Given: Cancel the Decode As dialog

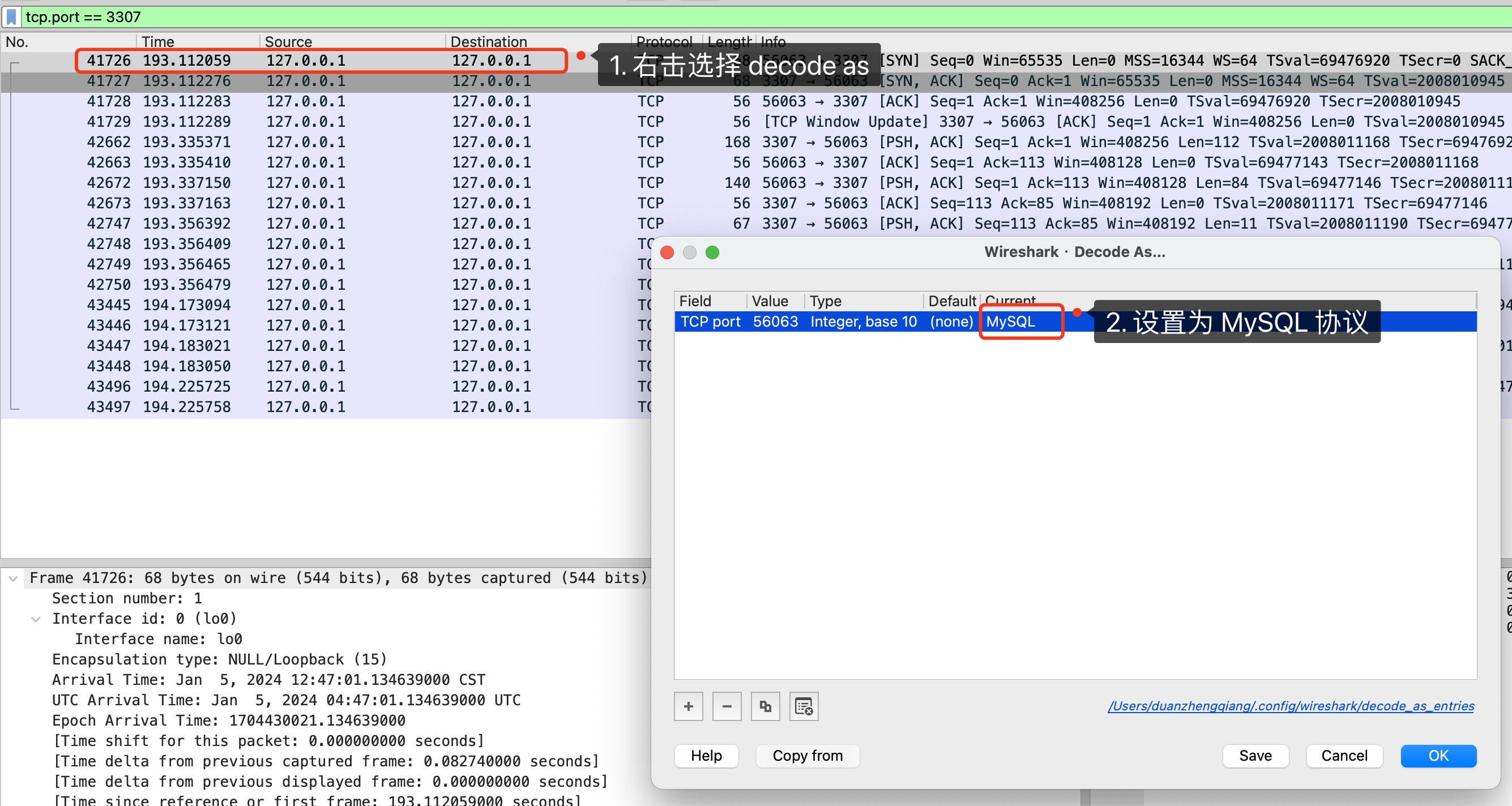Looking at the screenshot, I should tap(1344, 756).
